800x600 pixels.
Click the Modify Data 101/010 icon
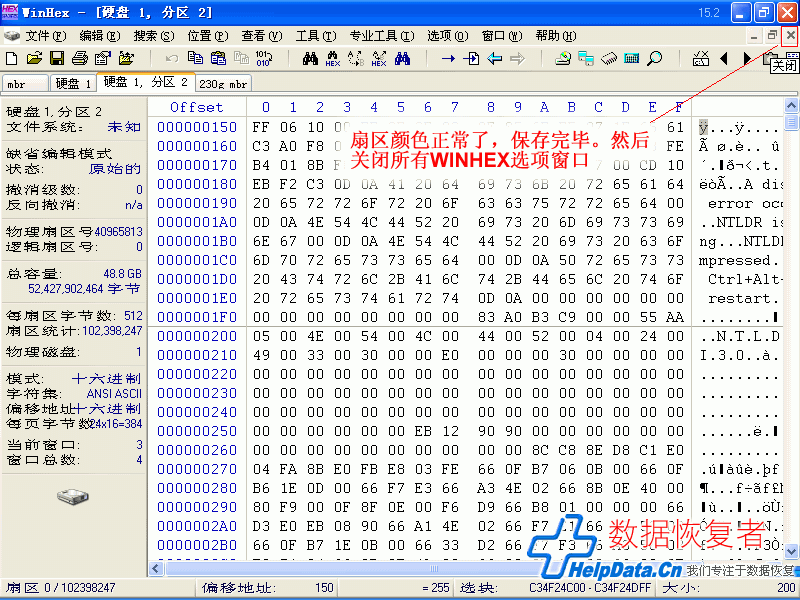pos(264,58)
